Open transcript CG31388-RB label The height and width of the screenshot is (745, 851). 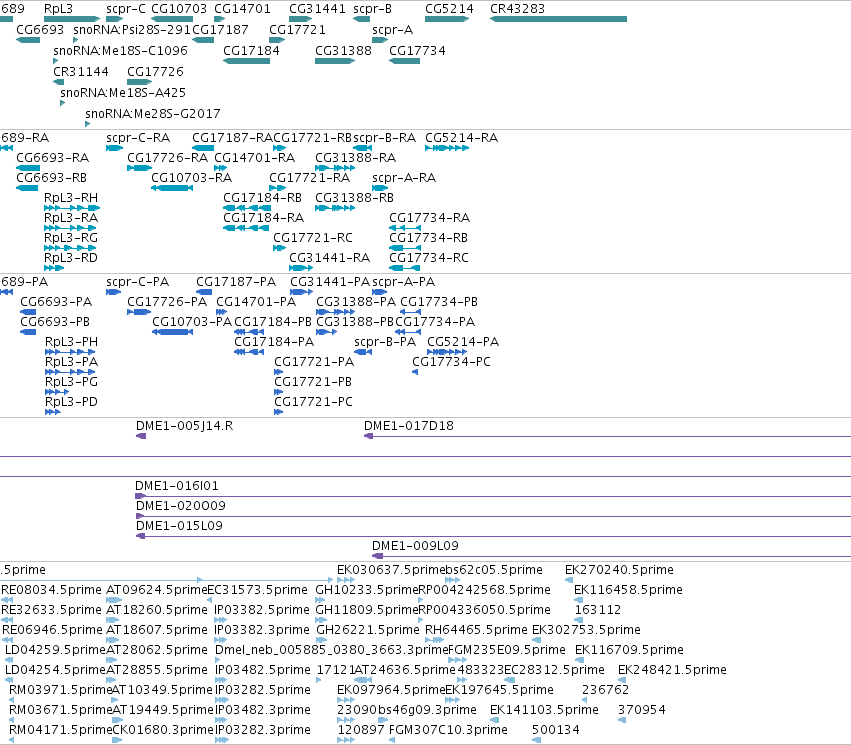pos(354,198)
